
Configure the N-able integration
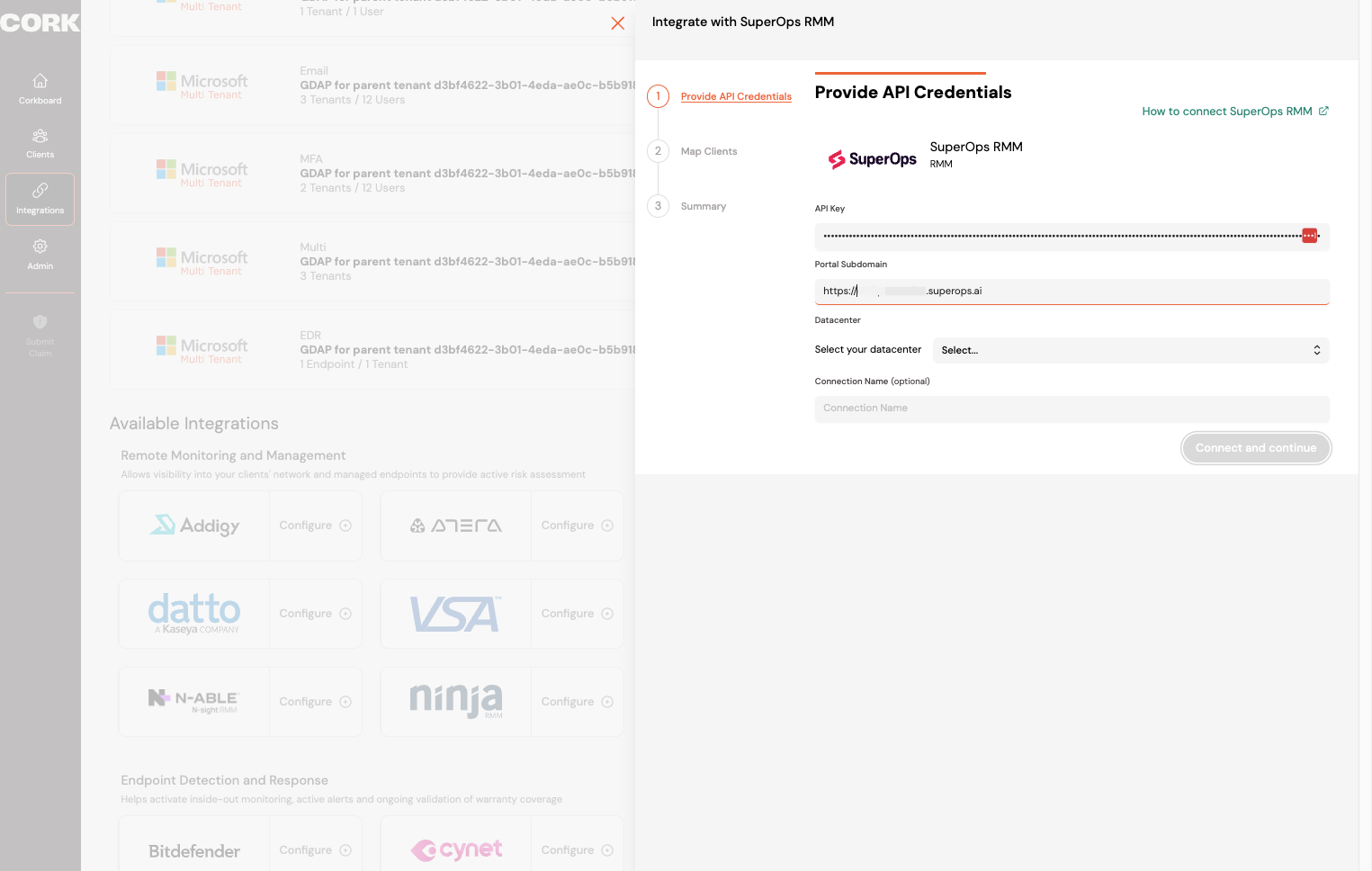click(x=315, y=702)
